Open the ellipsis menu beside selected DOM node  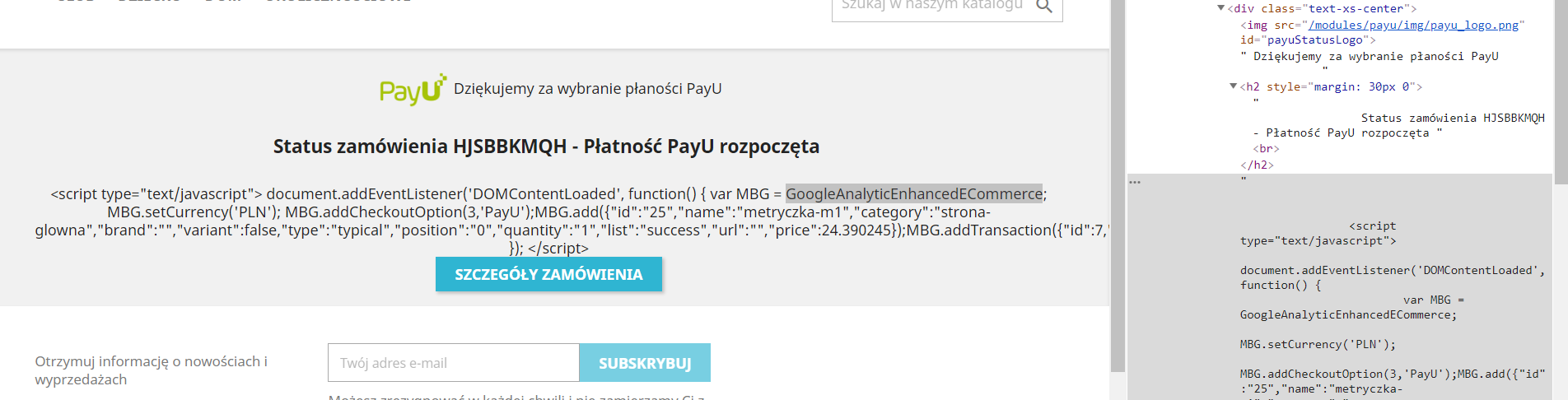(x=1135, y=182)
